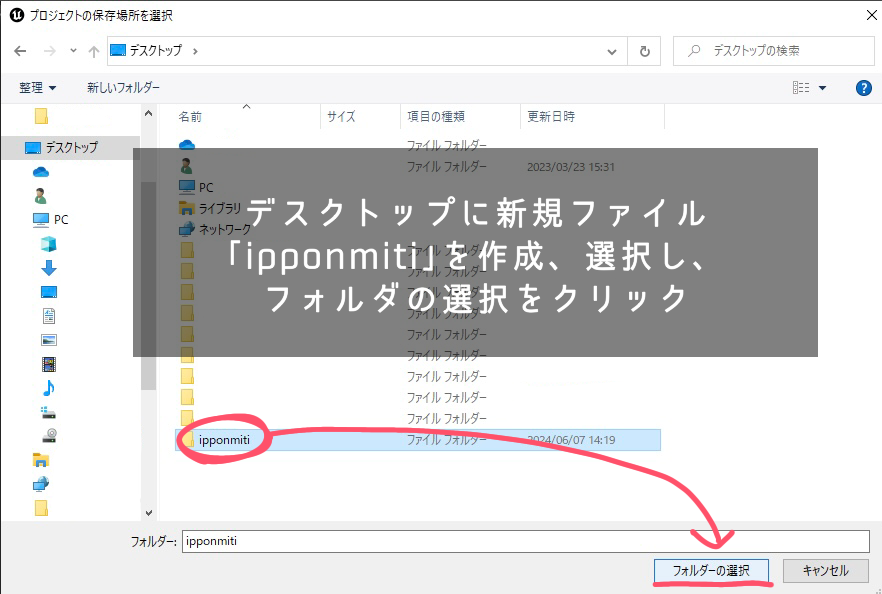Open the Documents icon in the sidebar

coord(48,316)
